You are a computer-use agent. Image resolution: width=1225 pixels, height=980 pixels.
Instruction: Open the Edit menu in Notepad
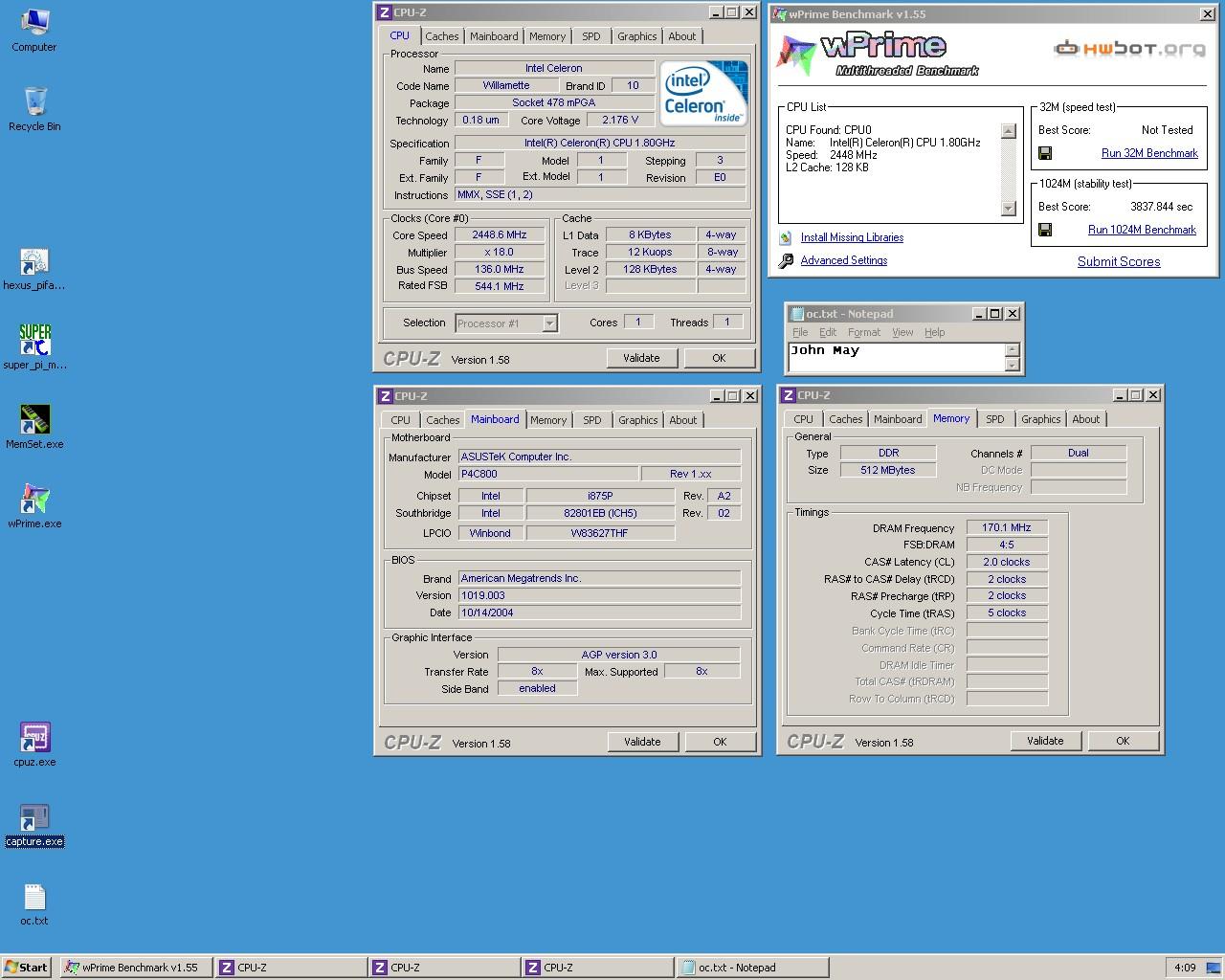(828, 332)
